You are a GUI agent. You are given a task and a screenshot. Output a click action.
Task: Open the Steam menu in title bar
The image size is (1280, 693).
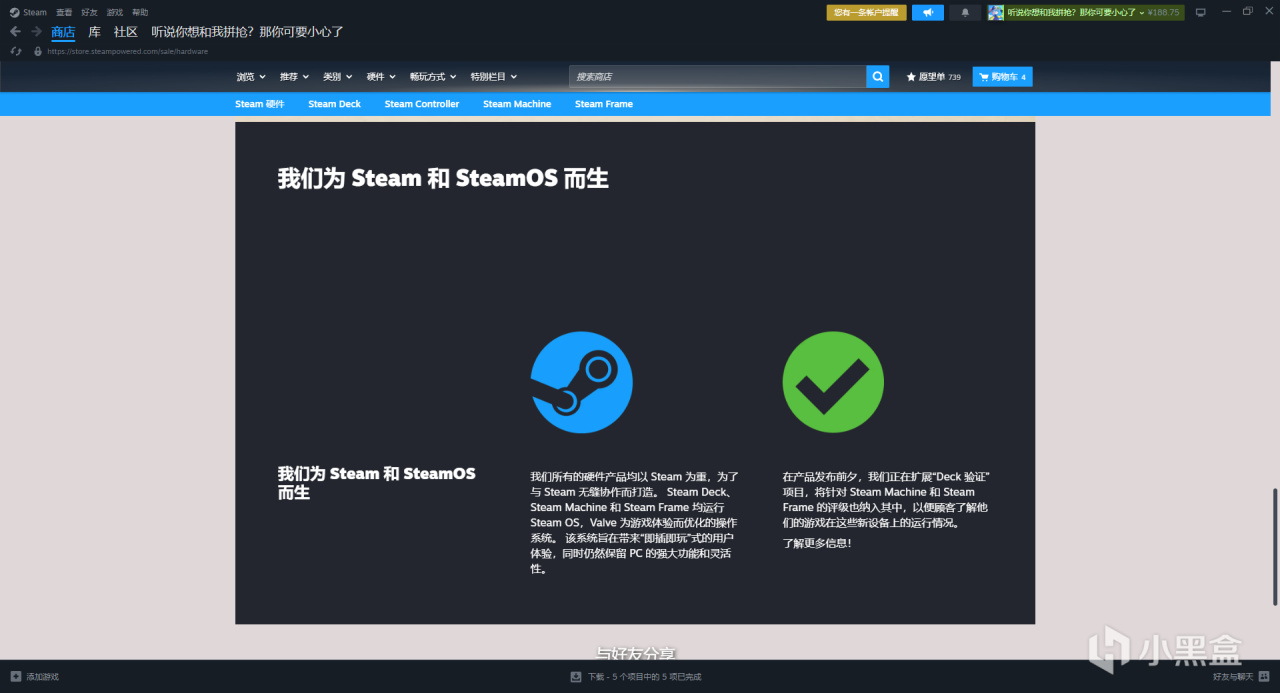[28, 12]
